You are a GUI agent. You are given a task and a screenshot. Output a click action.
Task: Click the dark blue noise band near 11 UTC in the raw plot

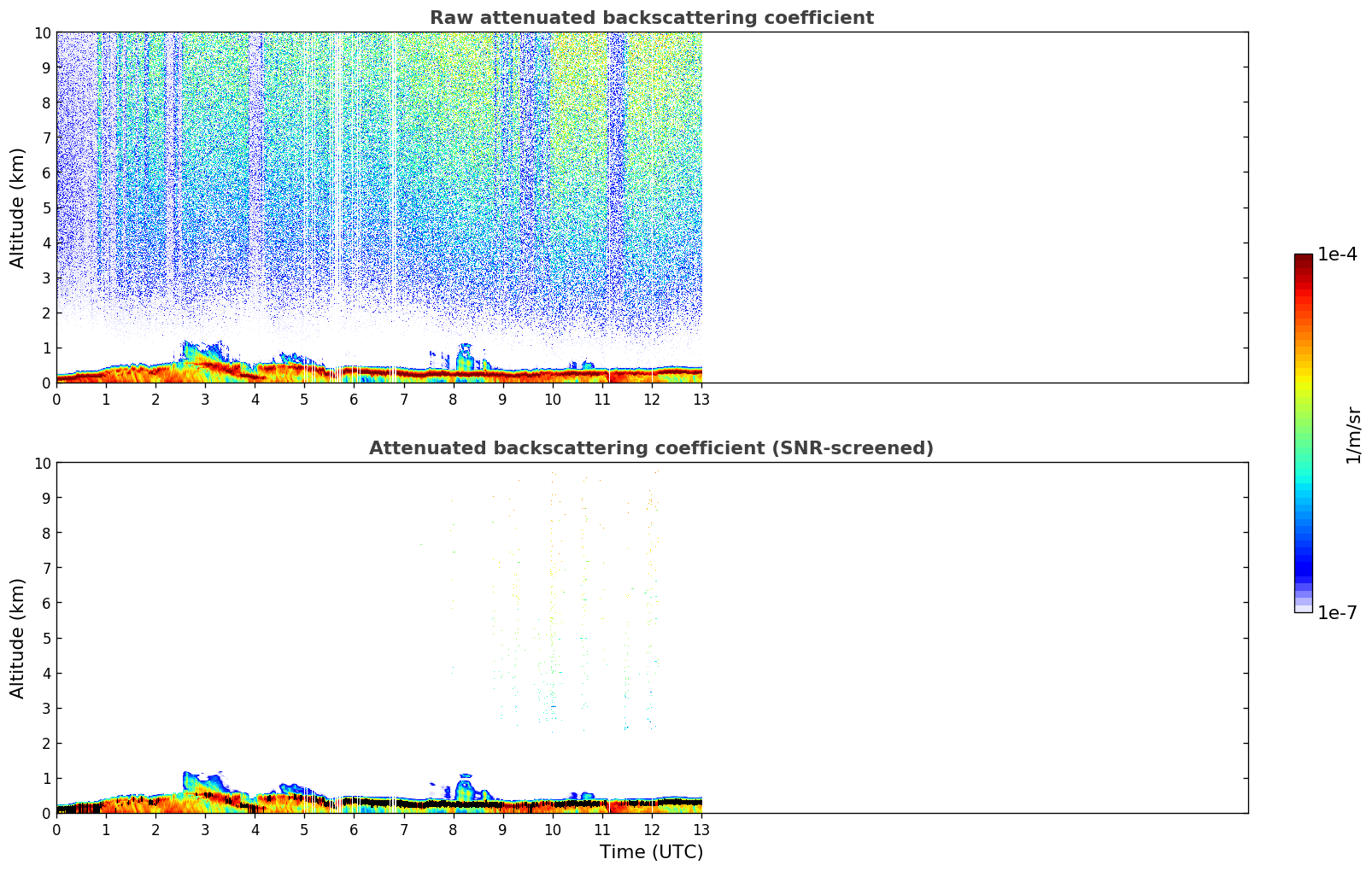point(617,171)
